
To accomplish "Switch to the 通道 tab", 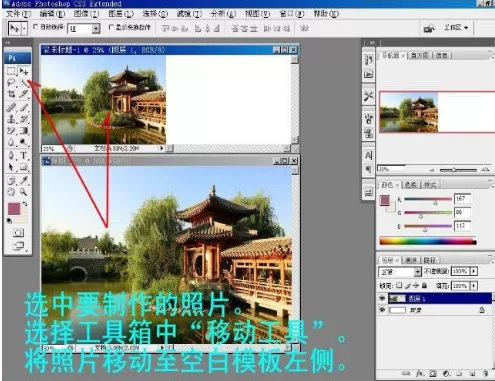I will (411, 260).
